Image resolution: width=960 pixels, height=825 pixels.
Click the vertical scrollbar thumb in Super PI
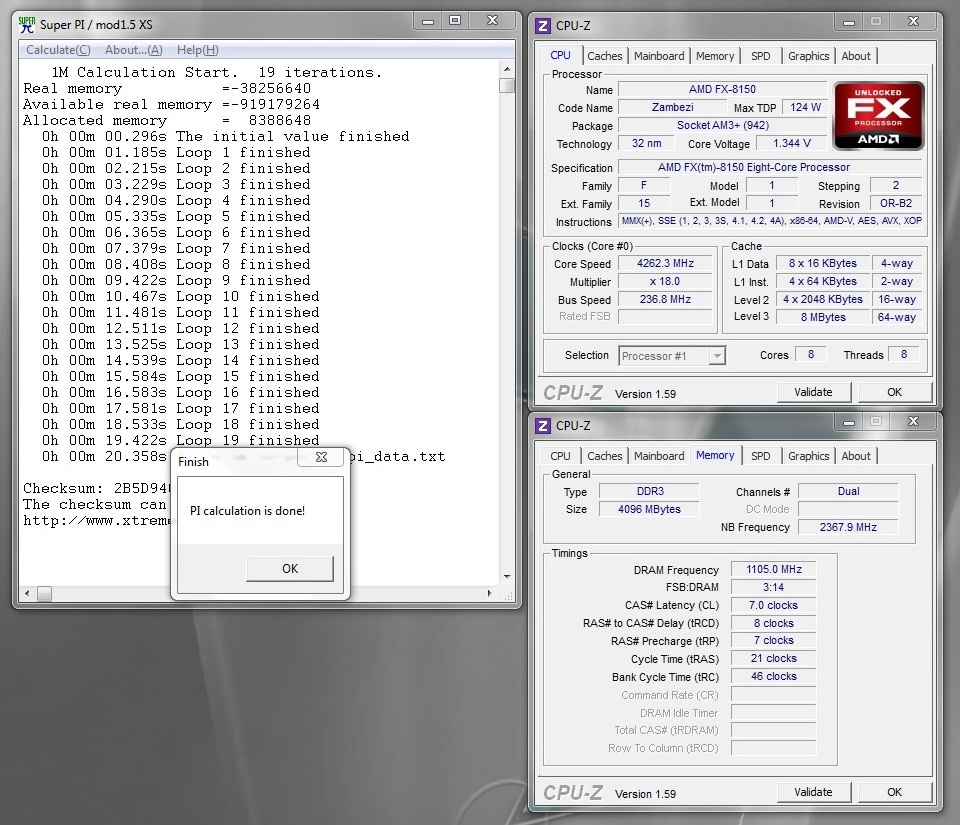pyautogui.click(x=506, y=85)
